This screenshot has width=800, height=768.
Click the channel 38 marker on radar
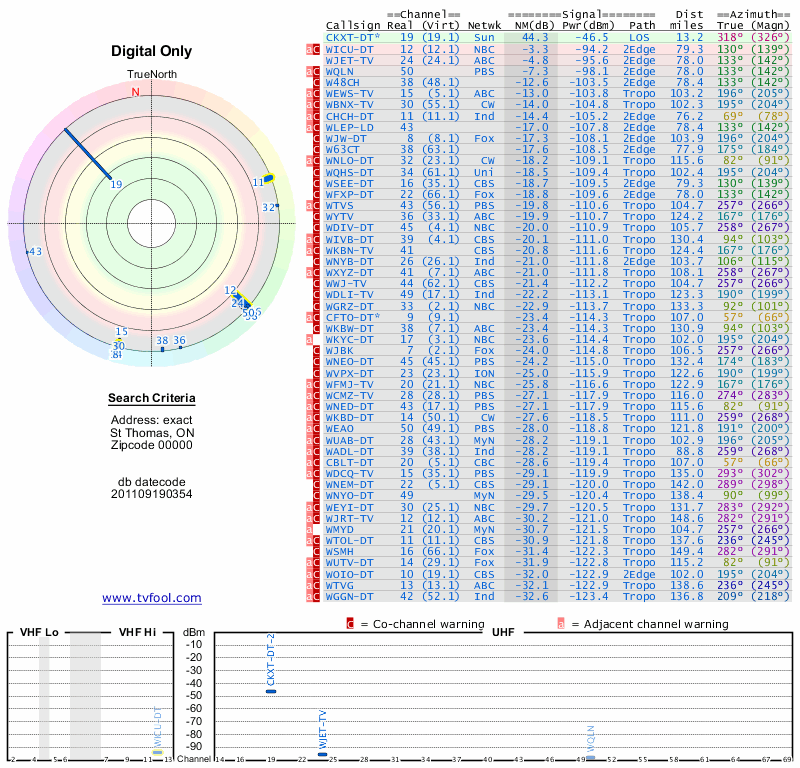162,348
